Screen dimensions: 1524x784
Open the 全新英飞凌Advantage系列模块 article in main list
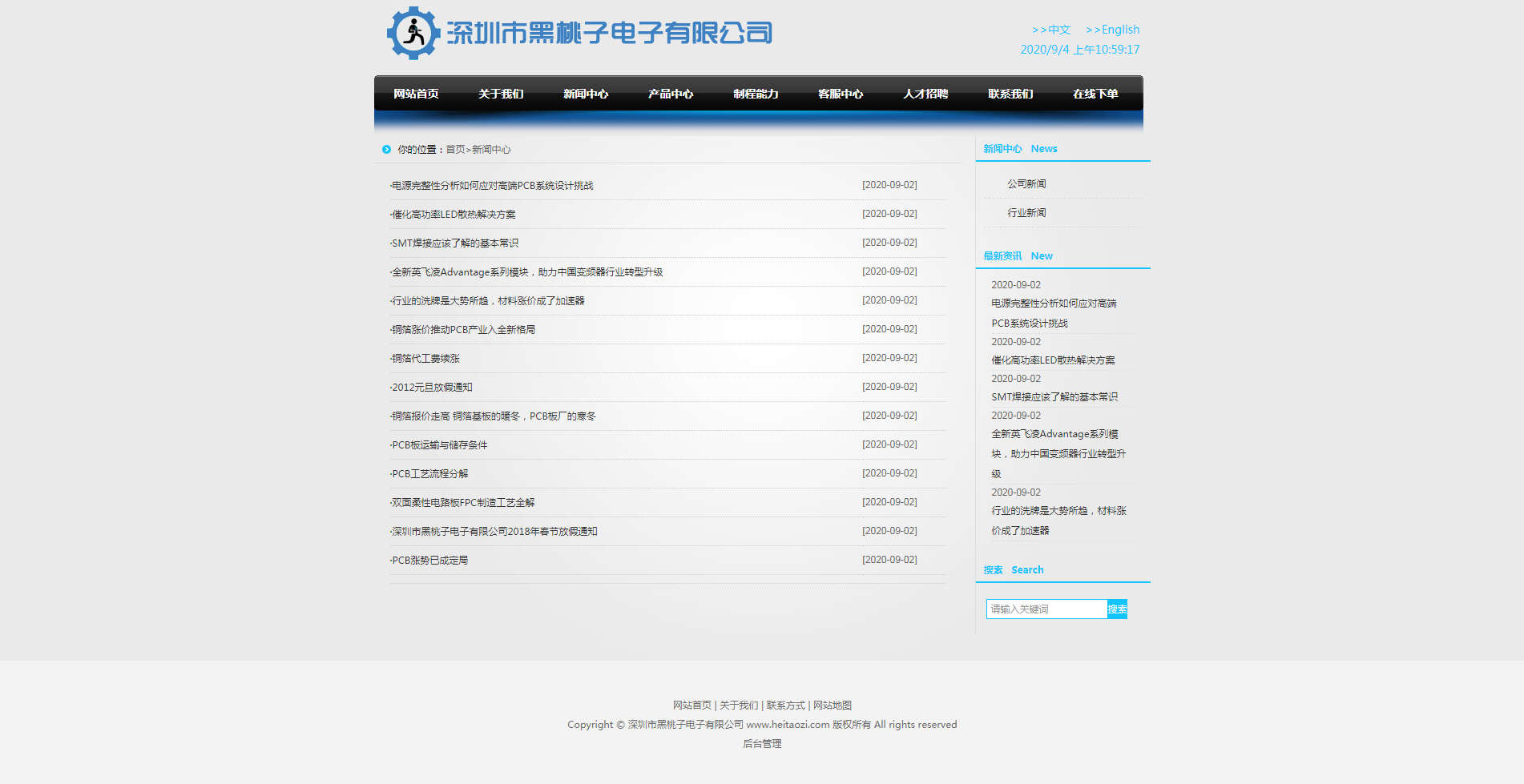click(527, 272)
